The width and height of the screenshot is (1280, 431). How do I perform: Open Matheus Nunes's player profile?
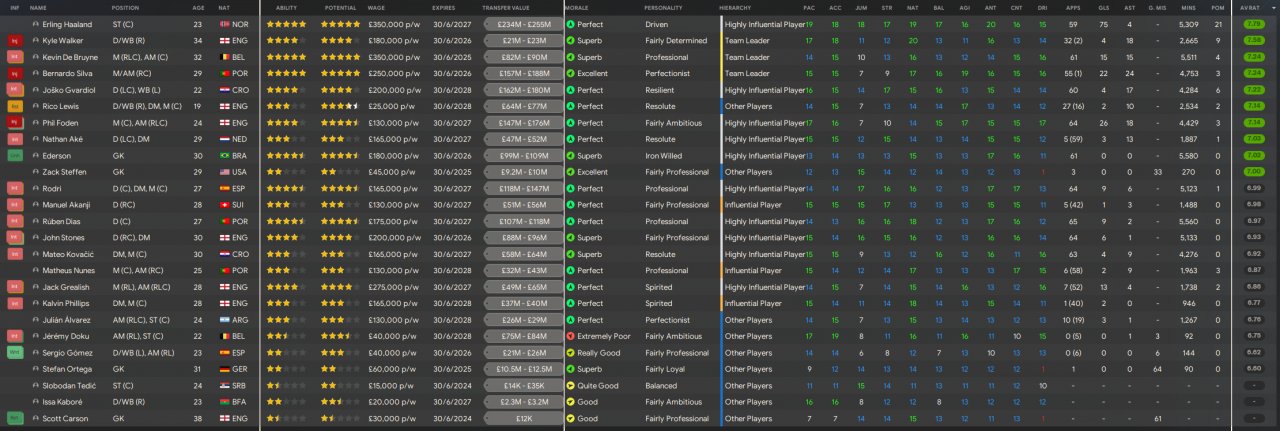pyautogui.click(x=71, y=270)
